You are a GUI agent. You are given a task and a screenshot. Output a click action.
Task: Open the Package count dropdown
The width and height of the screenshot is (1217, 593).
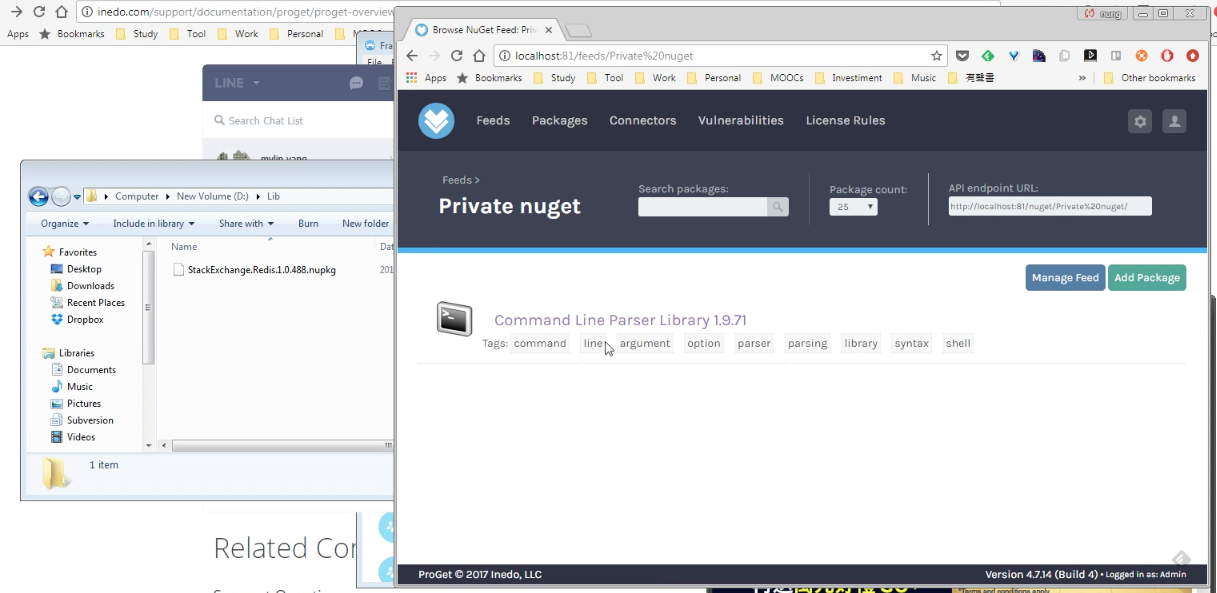pos(853,207)
